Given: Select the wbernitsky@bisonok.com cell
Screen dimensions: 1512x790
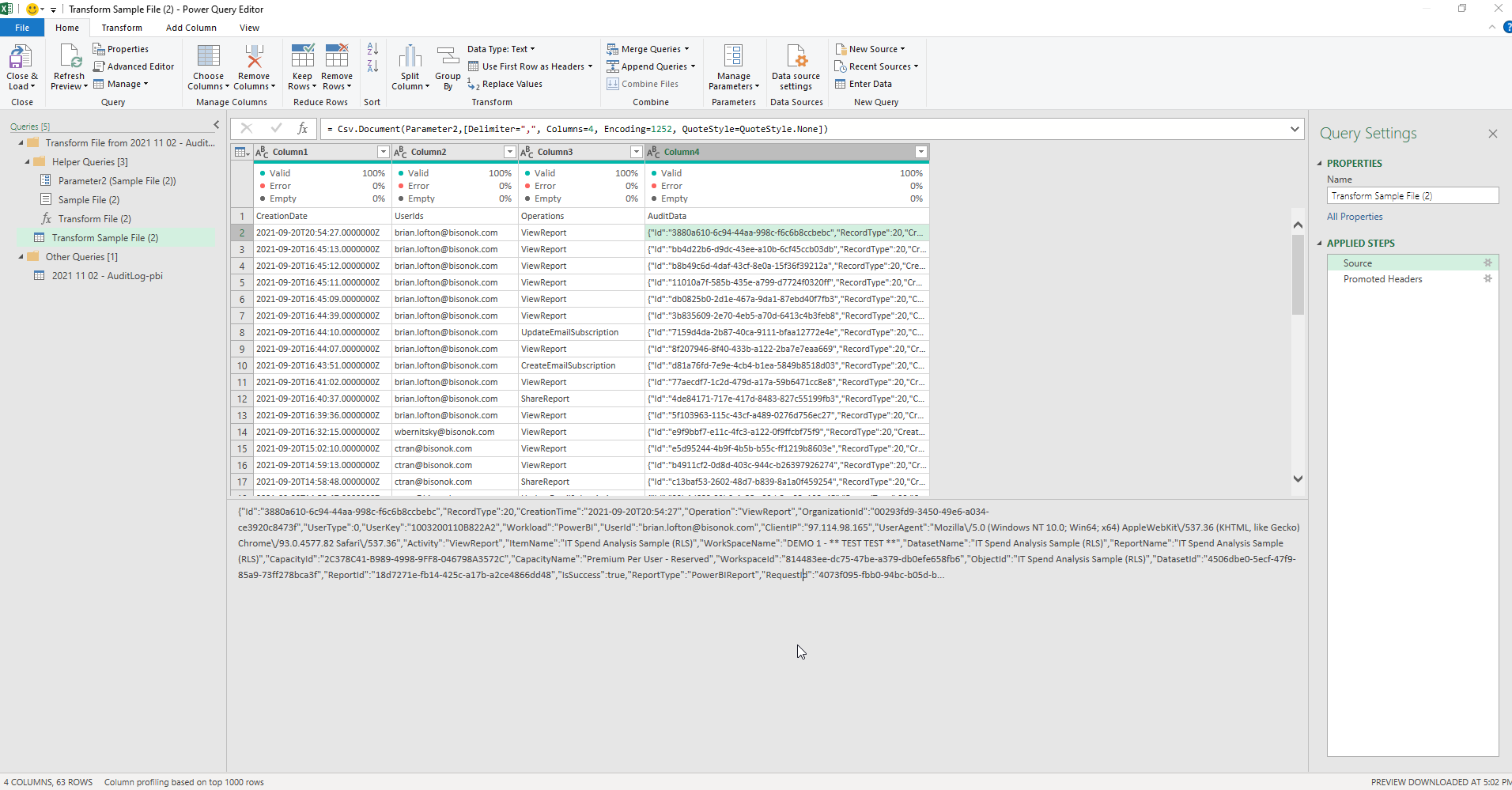Looking at the screenshot, I should (x=455, y=432).
